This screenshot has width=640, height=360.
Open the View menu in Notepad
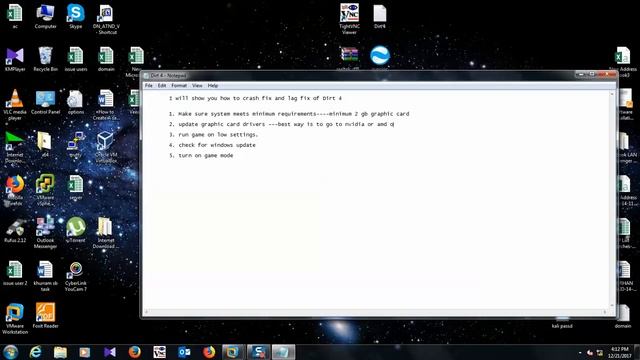click(197, 86)
